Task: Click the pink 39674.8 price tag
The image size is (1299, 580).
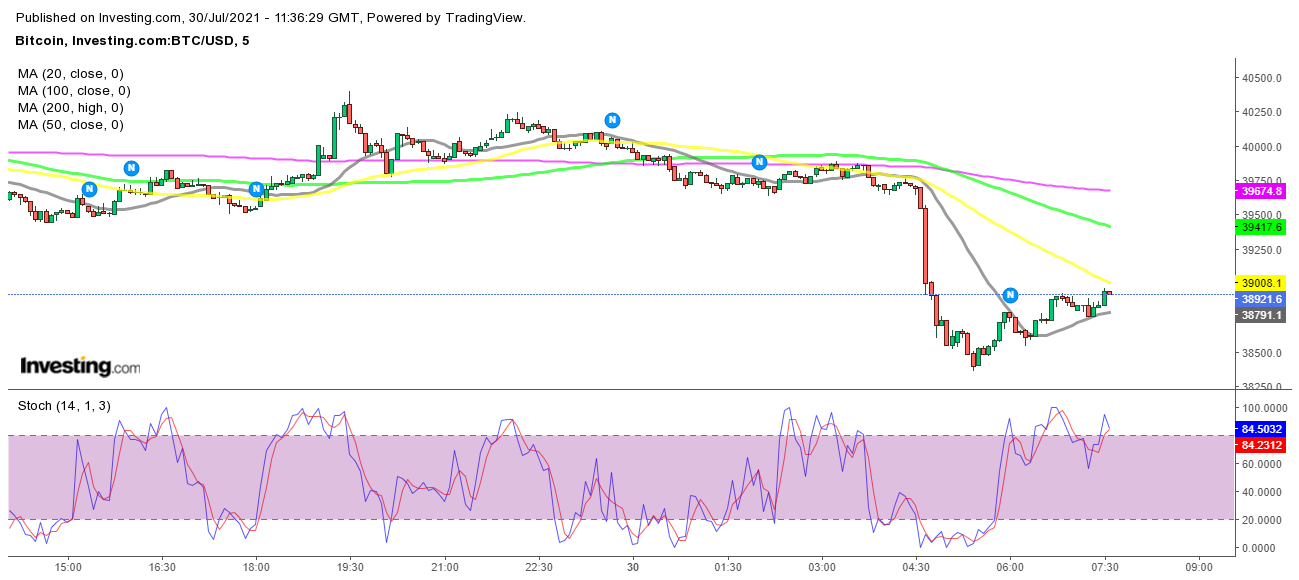Action: click(x=1261, y=191)
